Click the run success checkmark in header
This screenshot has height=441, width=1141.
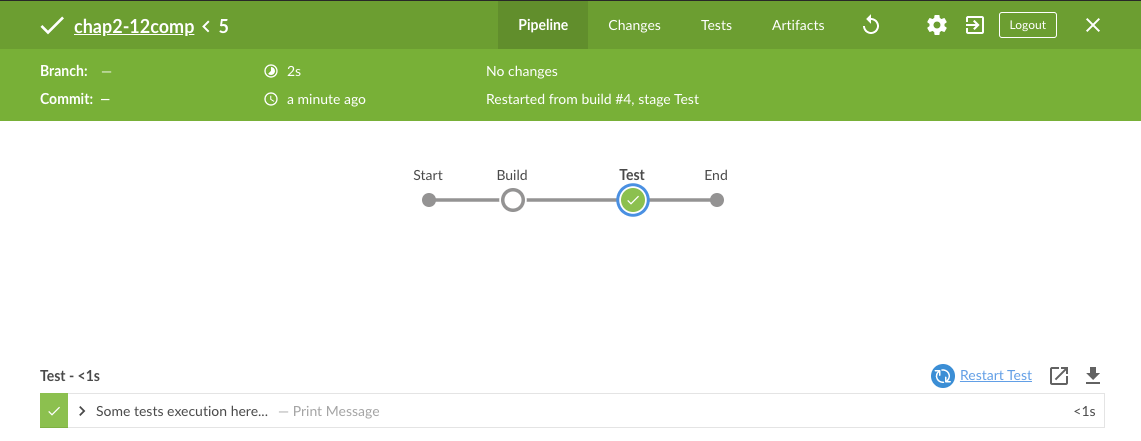click(52, 26)
